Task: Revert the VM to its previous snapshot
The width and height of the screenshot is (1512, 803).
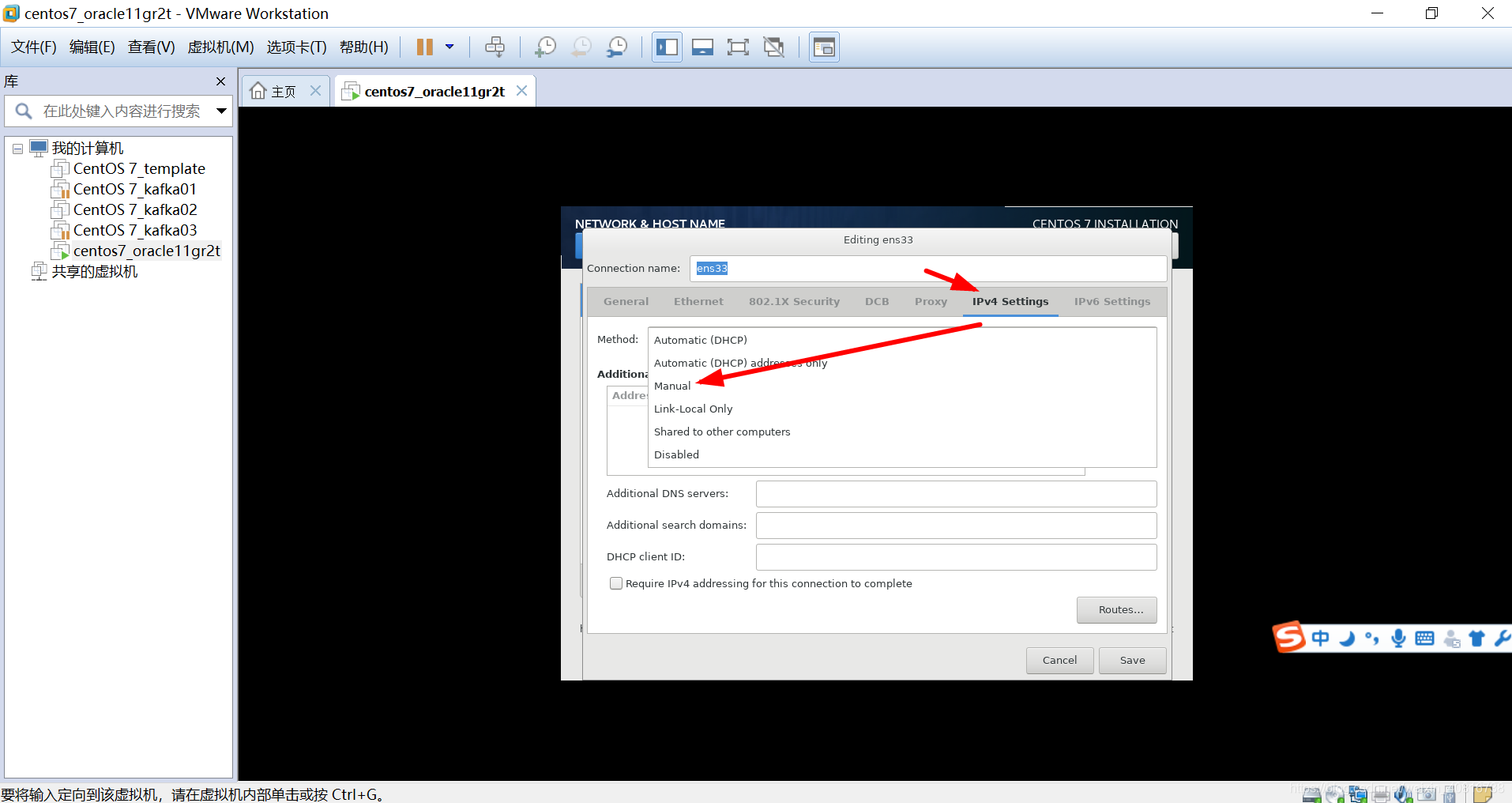Action: [581, 47]
